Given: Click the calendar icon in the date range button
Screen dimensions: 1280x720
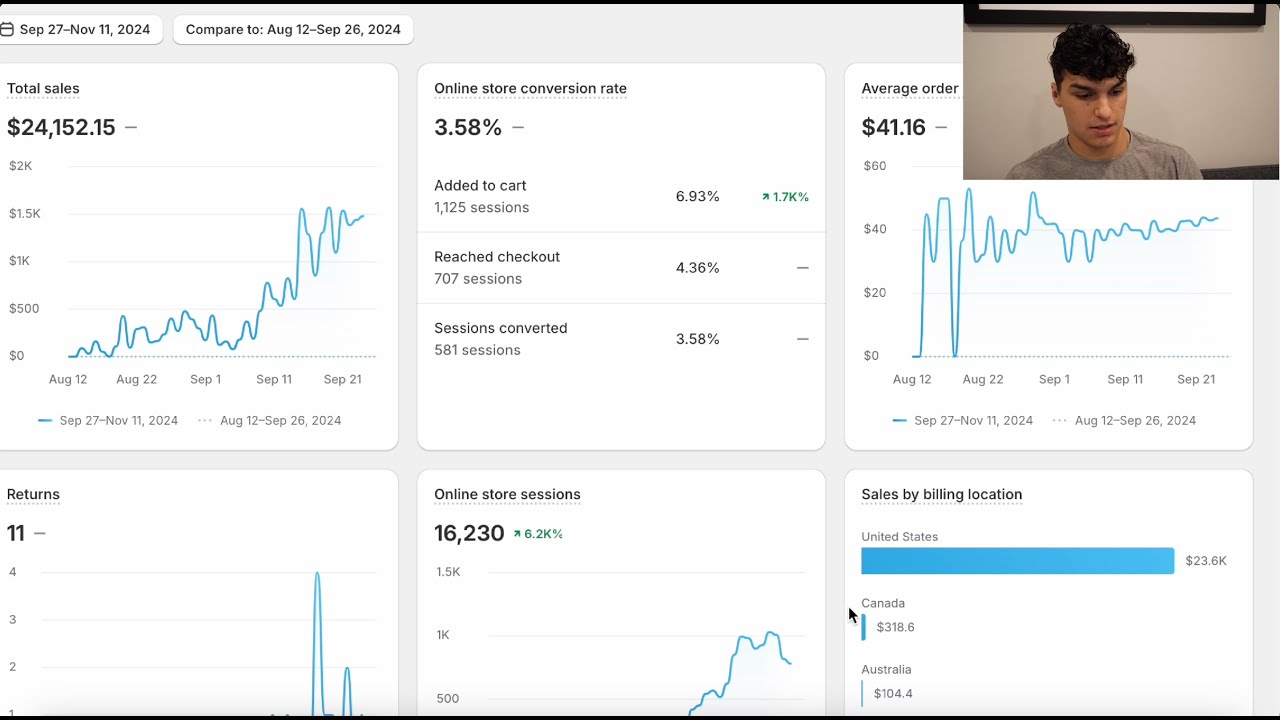Looking at the screenshot, I should (x=7, y=30).
